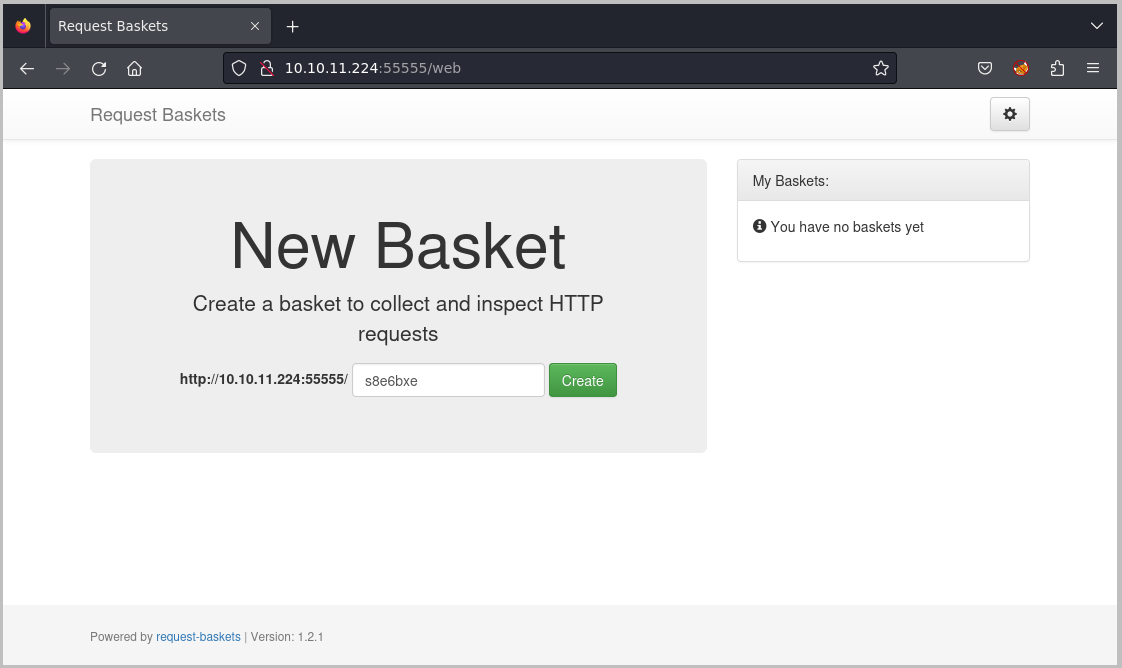Click the insecure connection padlock icon
The image size is (1122, 668).
tap(266, 68)
